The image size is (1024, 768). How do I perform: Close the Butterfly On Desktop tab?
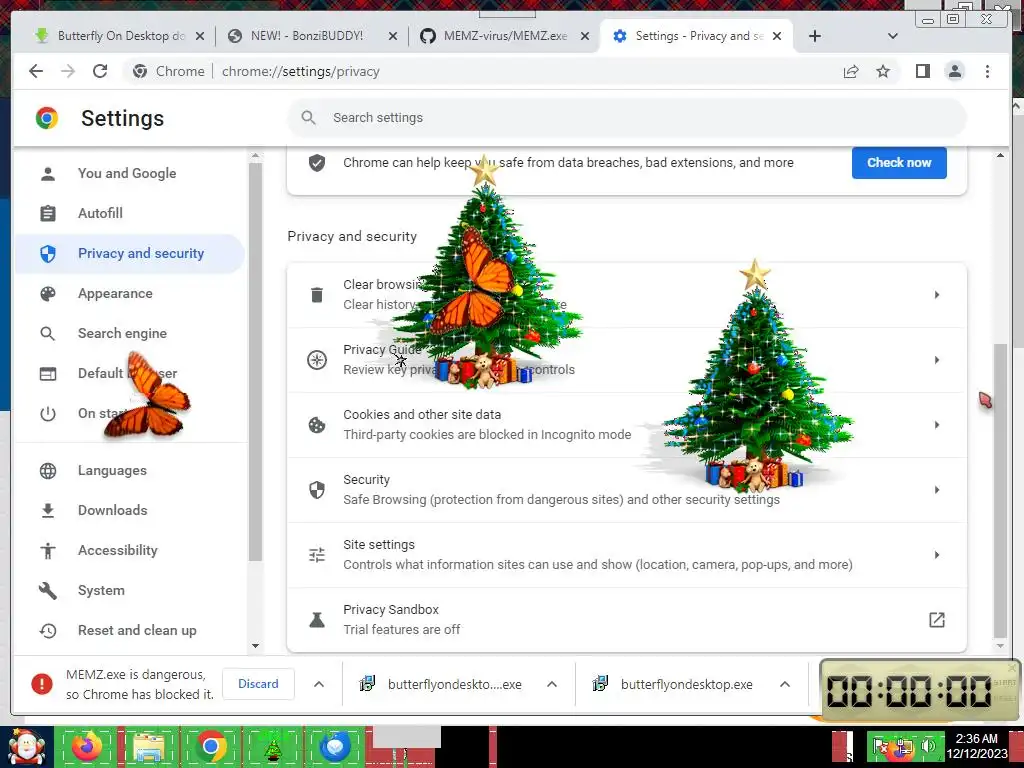200,37
